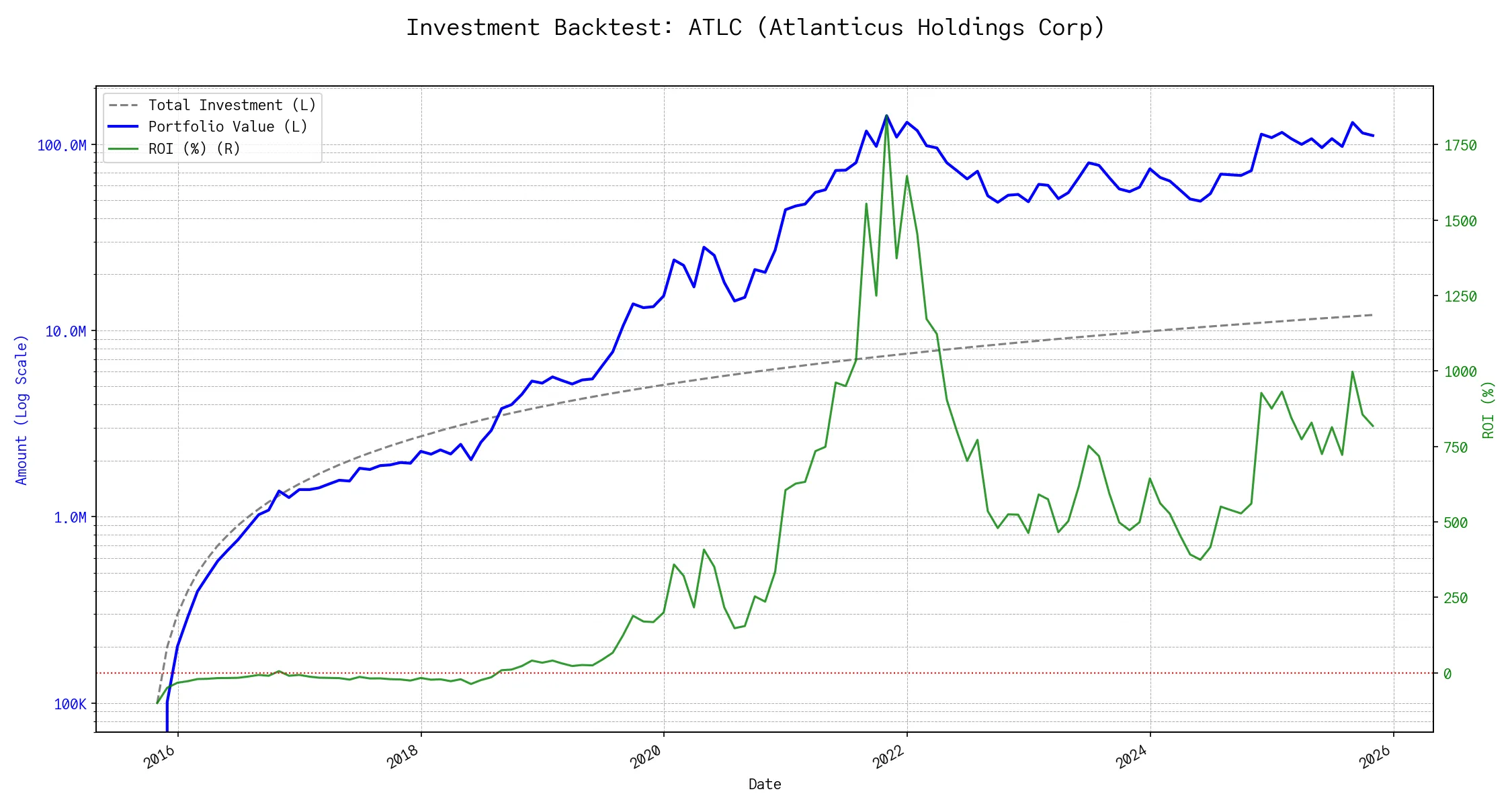Click the 2022 x-axis tick label

pos(889,757)
